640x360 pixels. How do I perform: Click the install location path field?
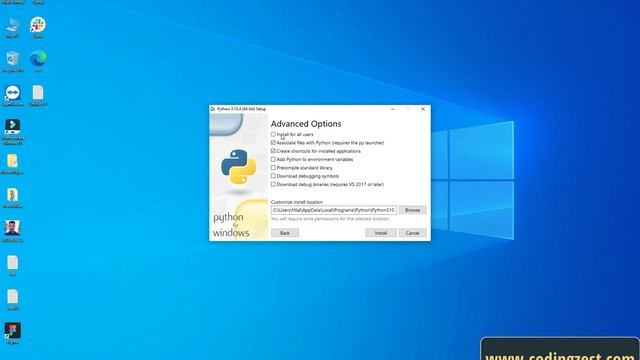(x=333, y=210)
